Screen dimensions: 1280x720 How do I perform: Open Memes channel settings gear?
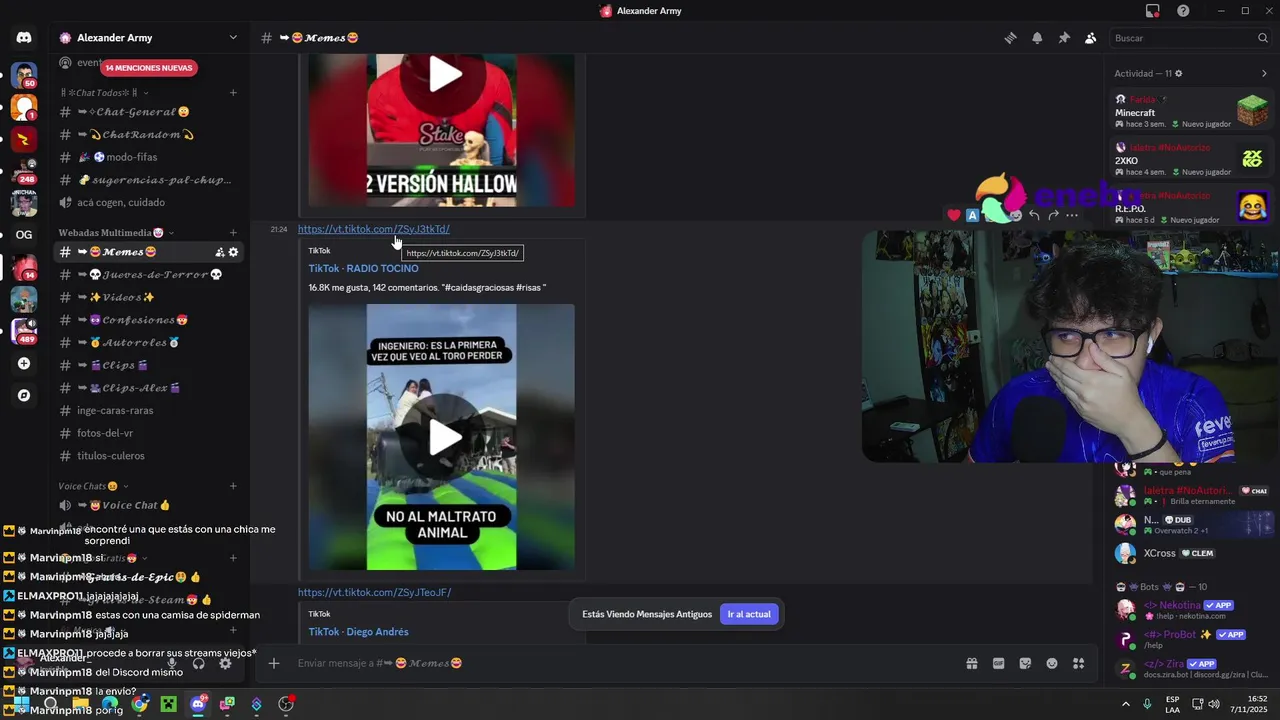pos(234,252)
